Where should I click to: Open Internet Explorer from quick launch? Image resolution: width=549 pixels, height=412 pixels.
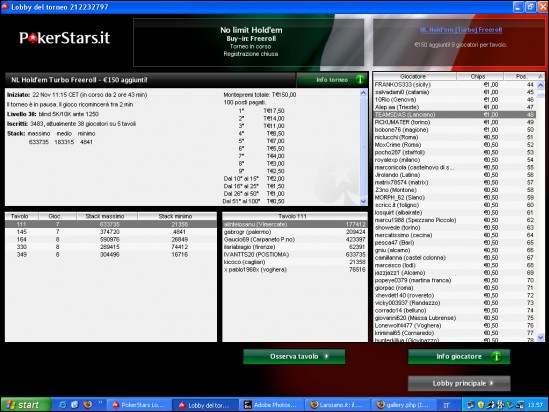[63, 405]
